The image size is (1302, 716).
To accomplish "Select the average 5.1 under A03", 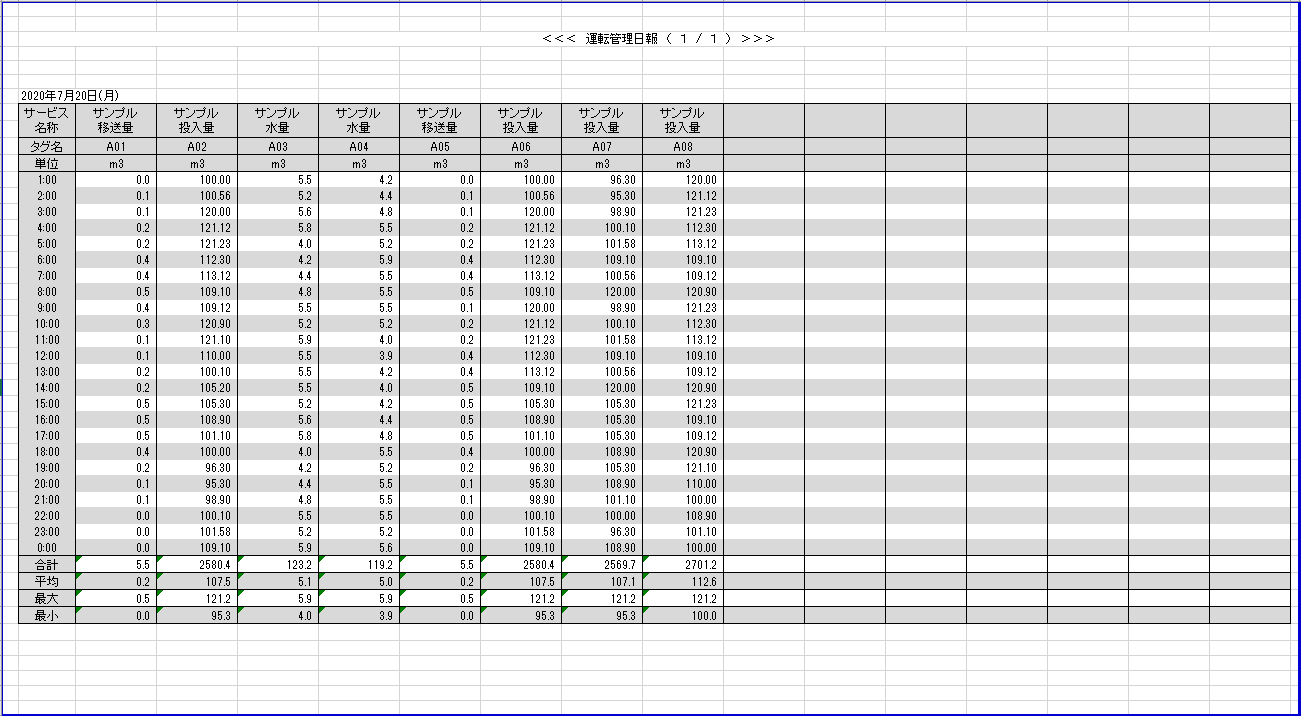I will pos(278,582).
